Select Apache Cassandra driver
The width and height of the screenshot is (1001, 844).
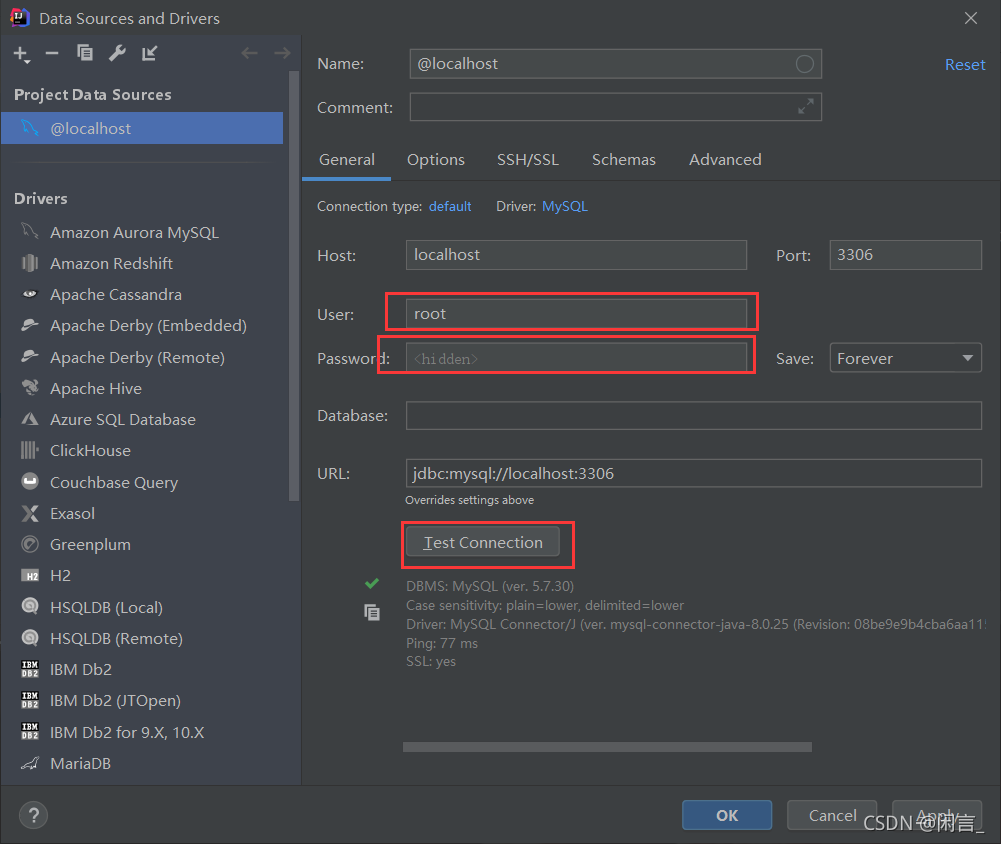click(x=116, y=294)
